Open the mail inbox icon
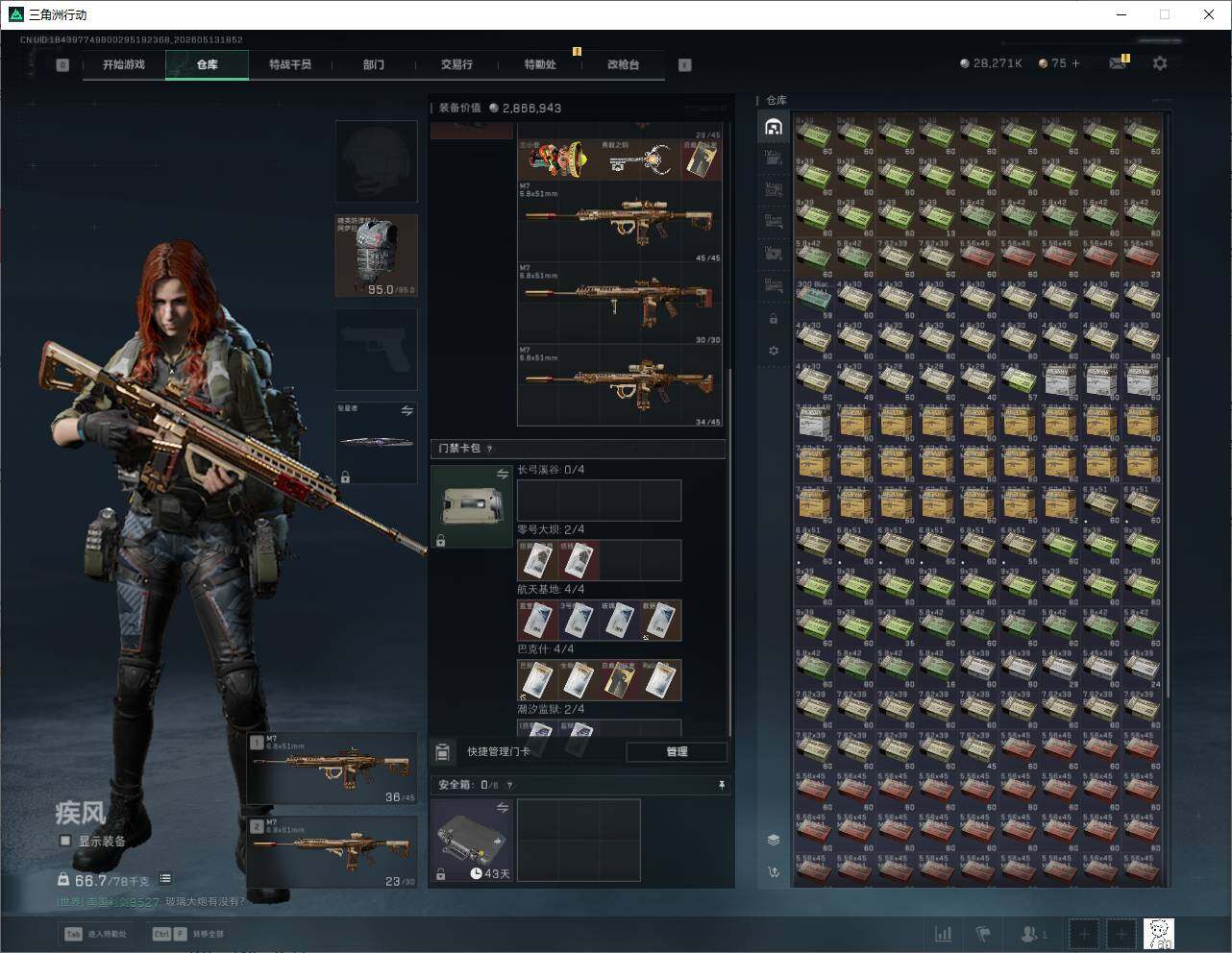 coord(1118,63)
